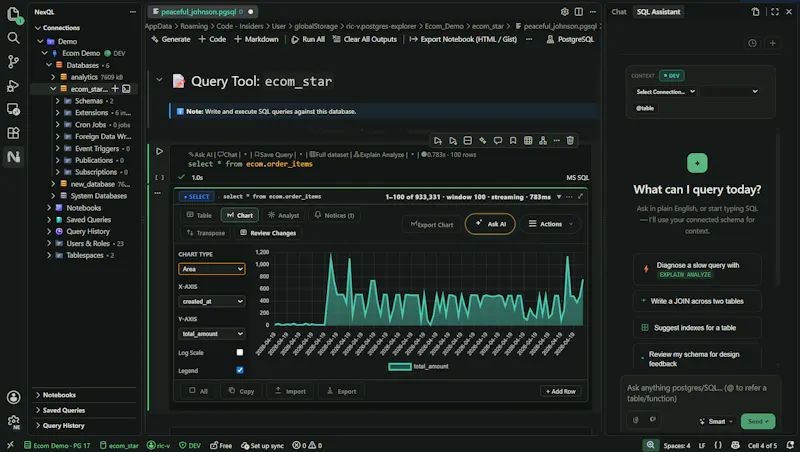Run the select query cell
Screen dimensions: 800x452
point(159,152)
